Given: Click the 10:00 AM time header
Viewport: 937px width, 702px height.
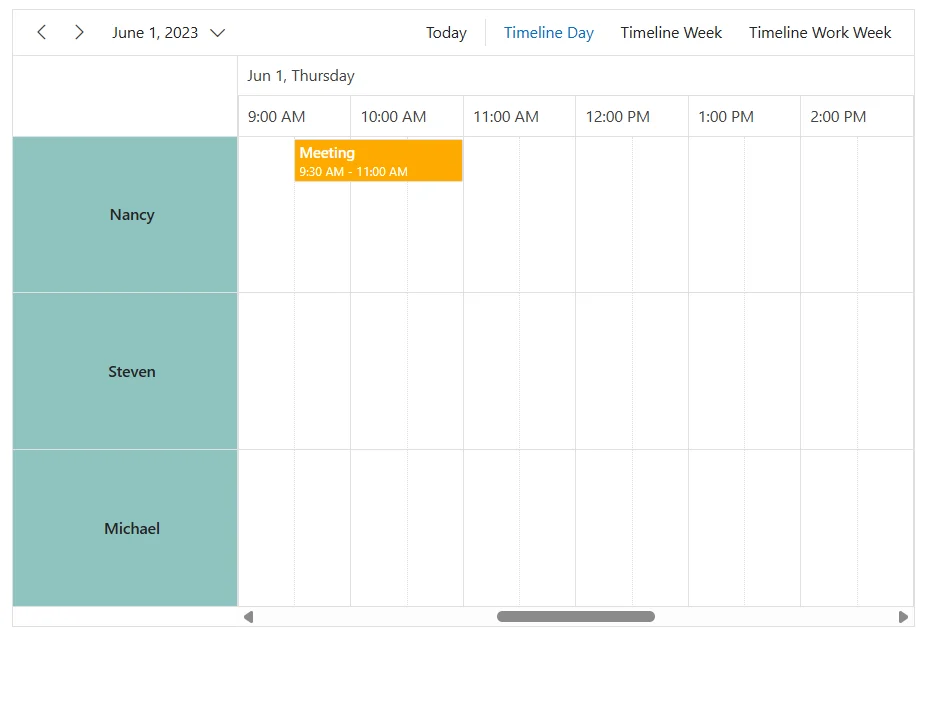Looking at the screenshot, I should [407, 116].
